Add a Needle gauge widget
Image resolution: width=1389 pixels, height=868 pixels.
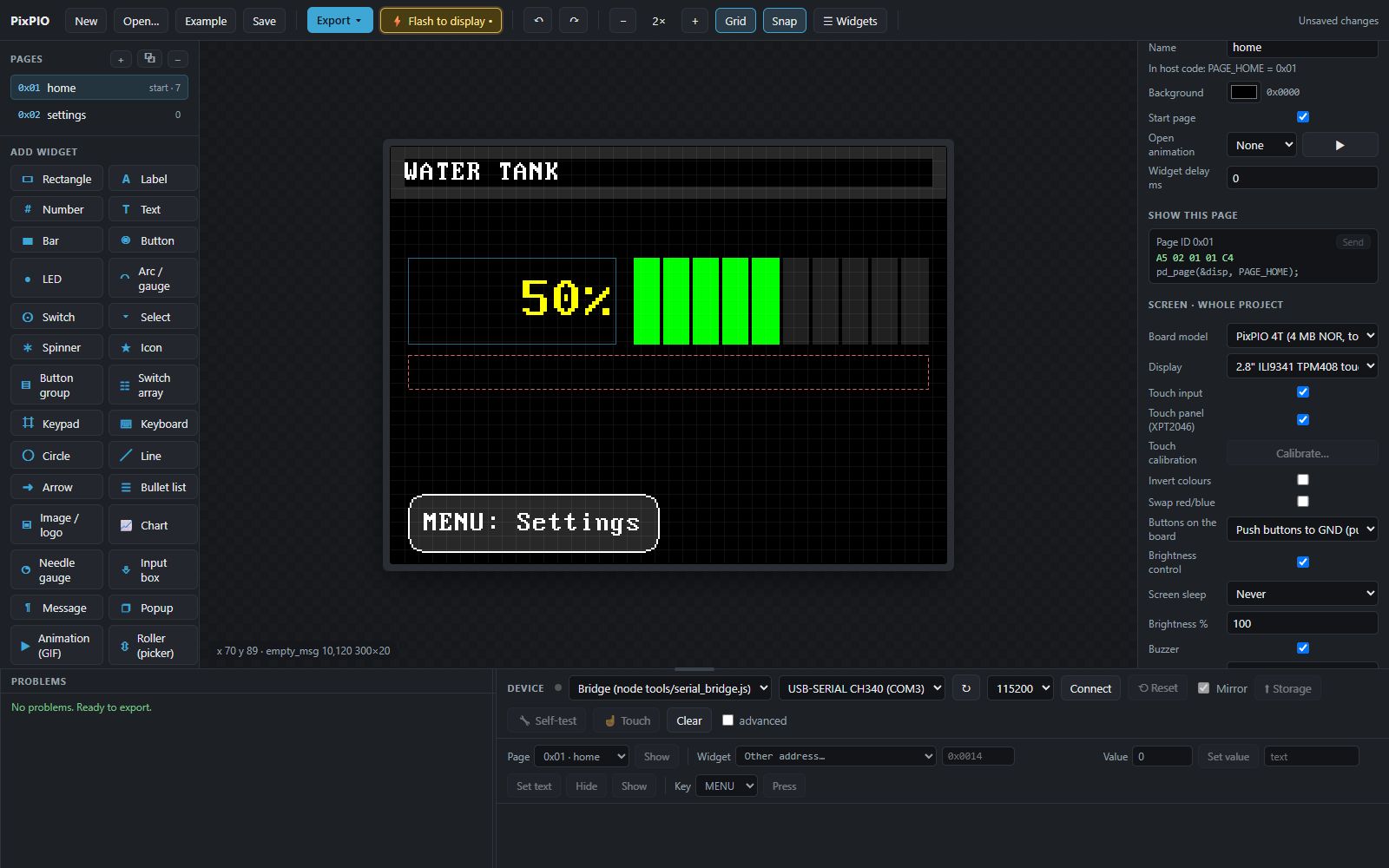[57, 570]
